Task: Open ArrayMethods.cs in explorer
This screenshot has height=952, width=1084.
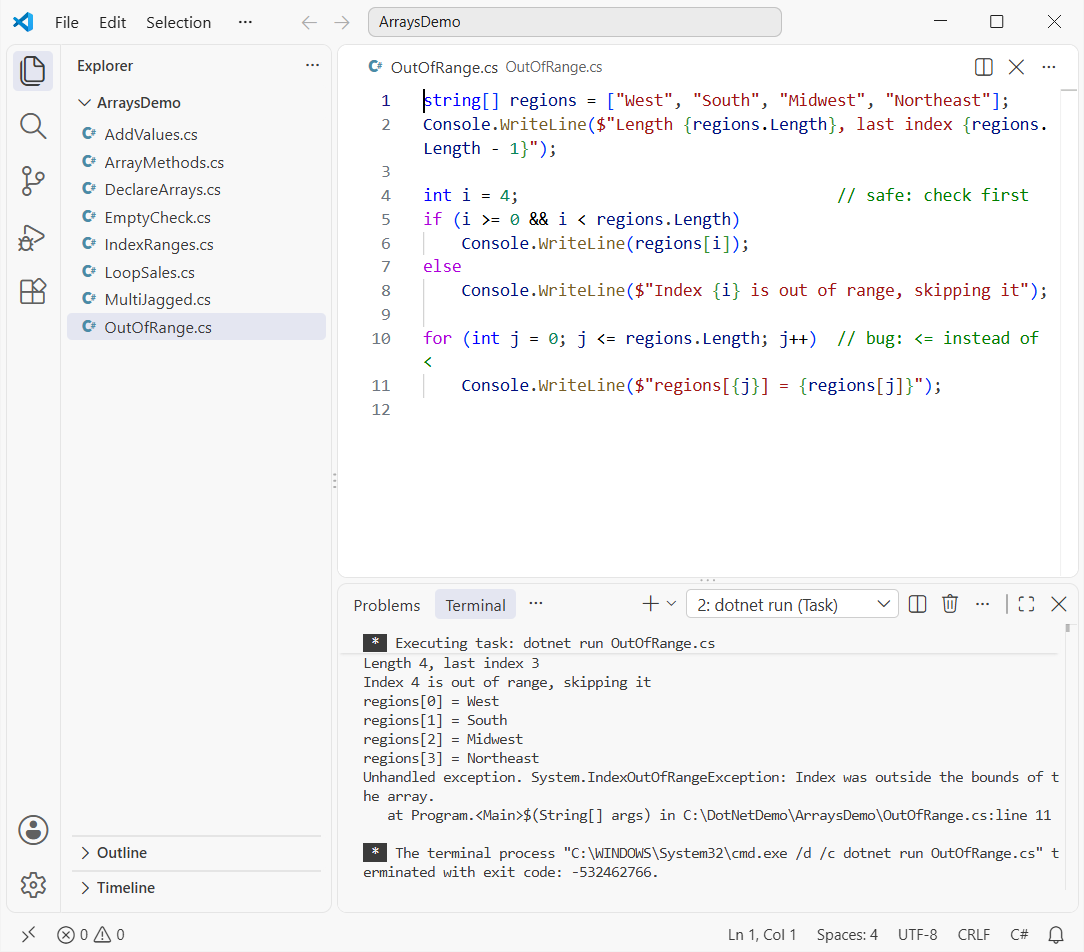Action: (x=196, y=162)
